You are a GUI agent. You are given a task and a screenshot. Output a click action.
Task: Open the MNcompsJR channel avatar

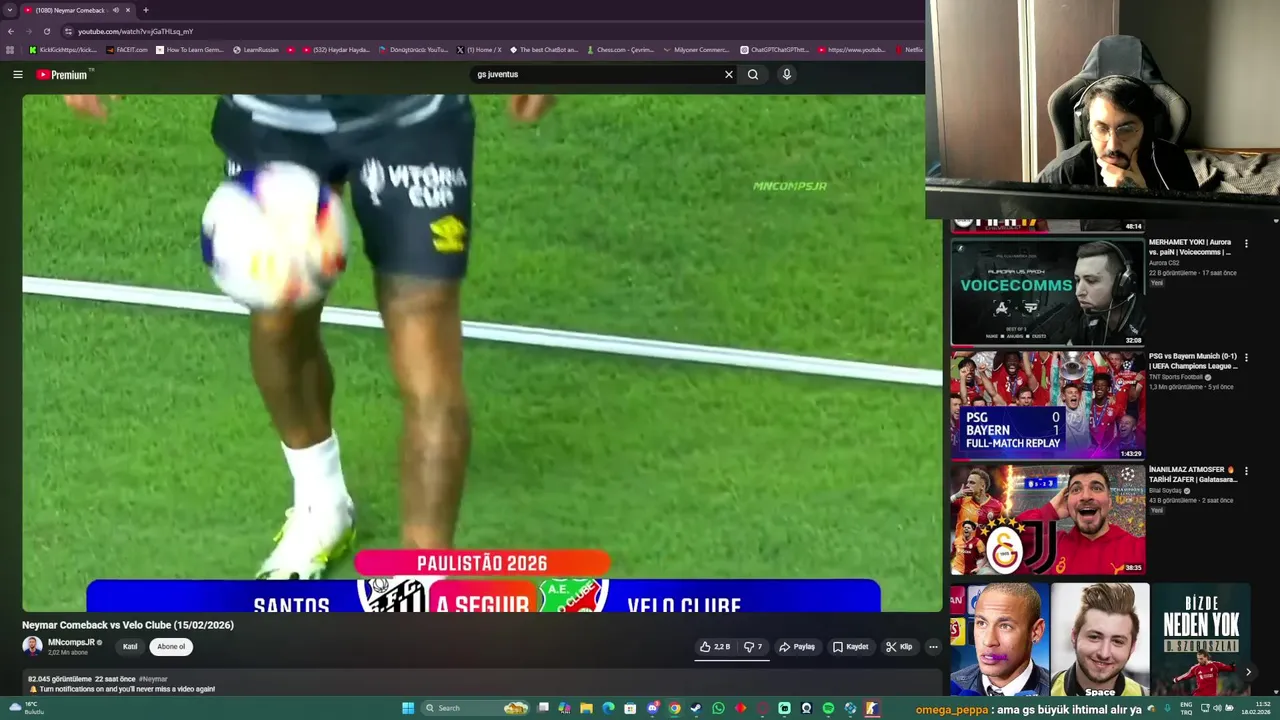[32, 646]
